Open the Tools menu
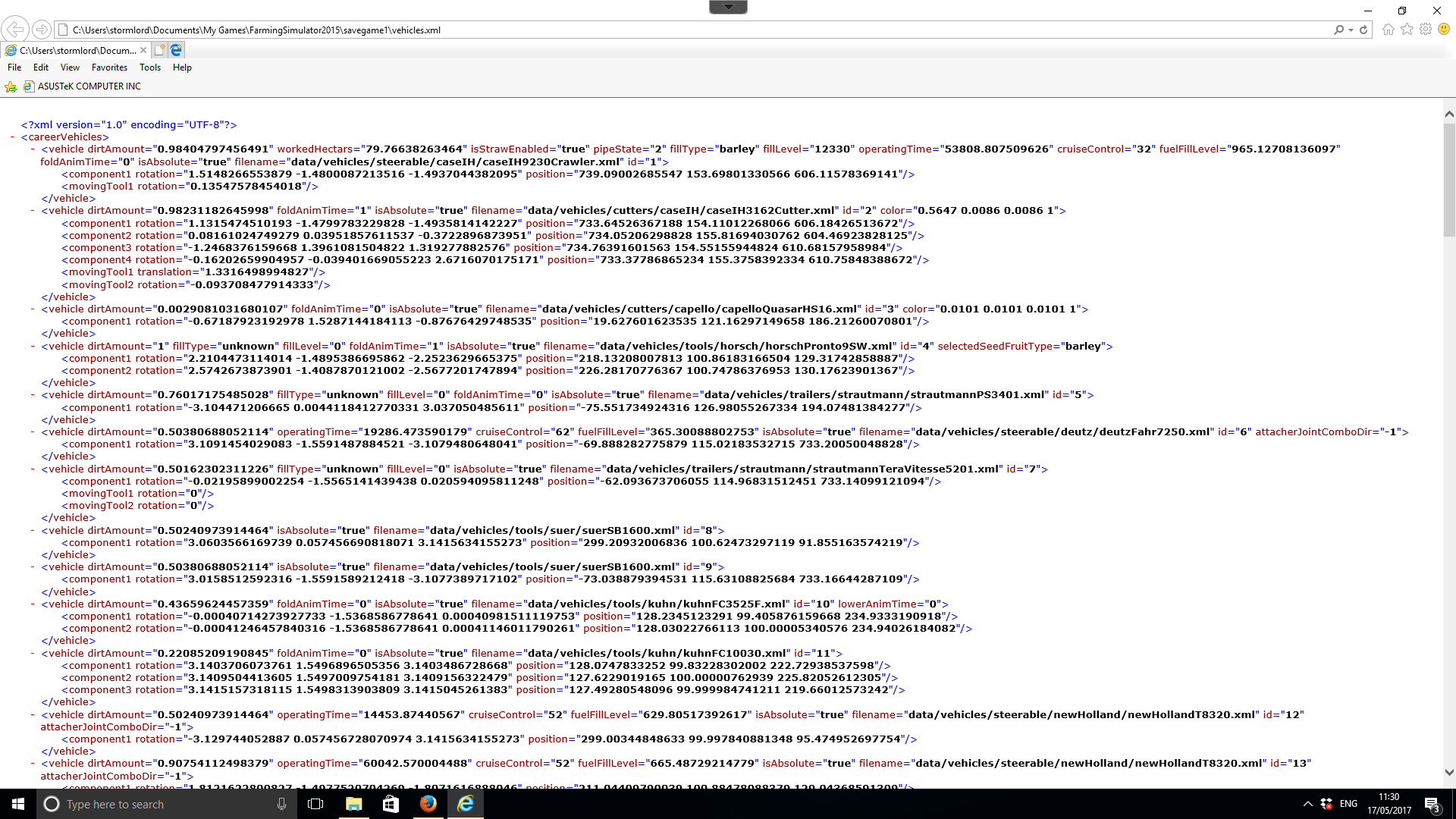This screenshot has height=819, width=1456. [150, 67]
